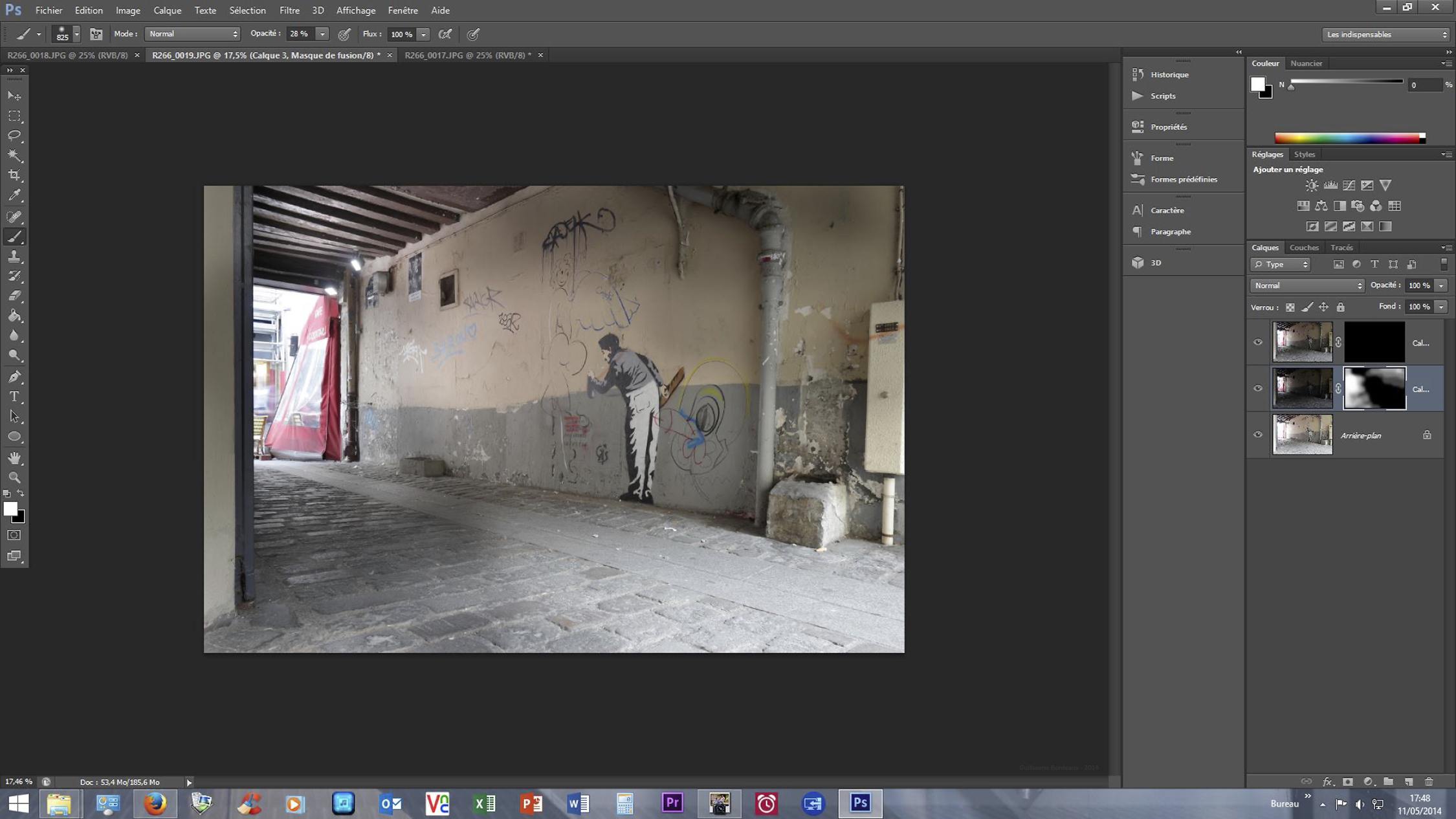1456x819 pixels.
Task: Open the brush Mode dropdown
Action: coord(192,34)
